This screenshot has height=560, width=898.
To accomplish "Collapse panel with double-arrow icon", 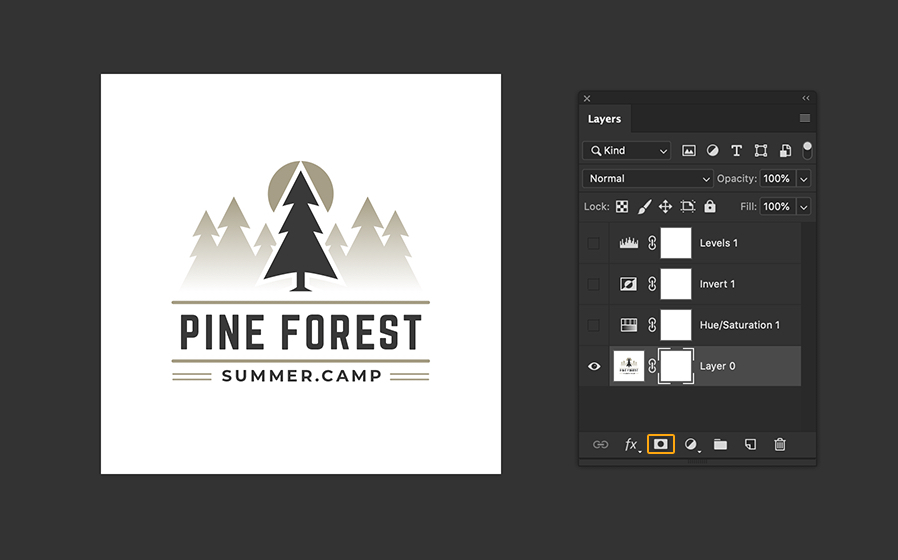I will point(806,98).
